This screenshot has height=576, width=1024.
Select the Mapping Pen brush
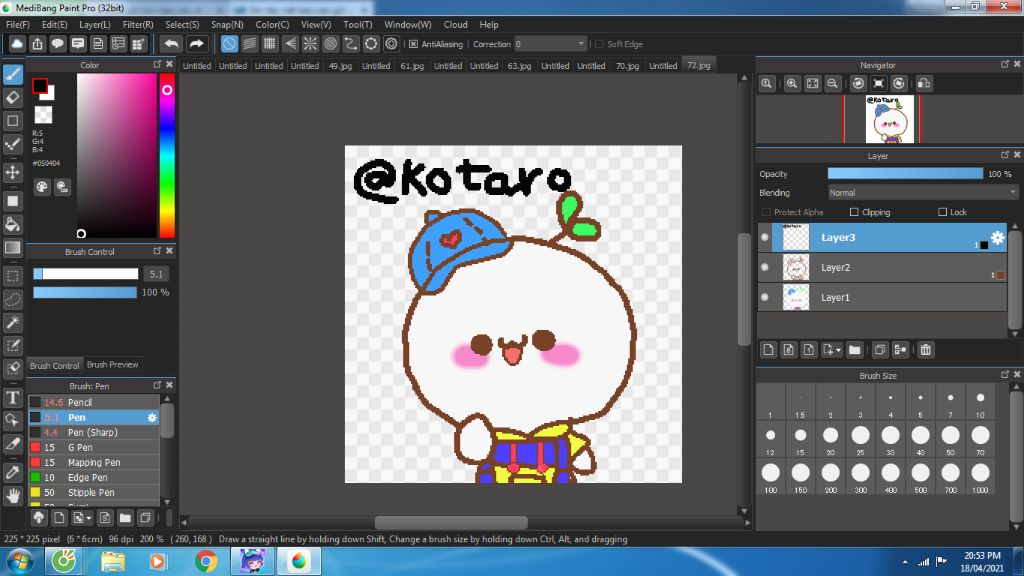(x=94, y=462)
